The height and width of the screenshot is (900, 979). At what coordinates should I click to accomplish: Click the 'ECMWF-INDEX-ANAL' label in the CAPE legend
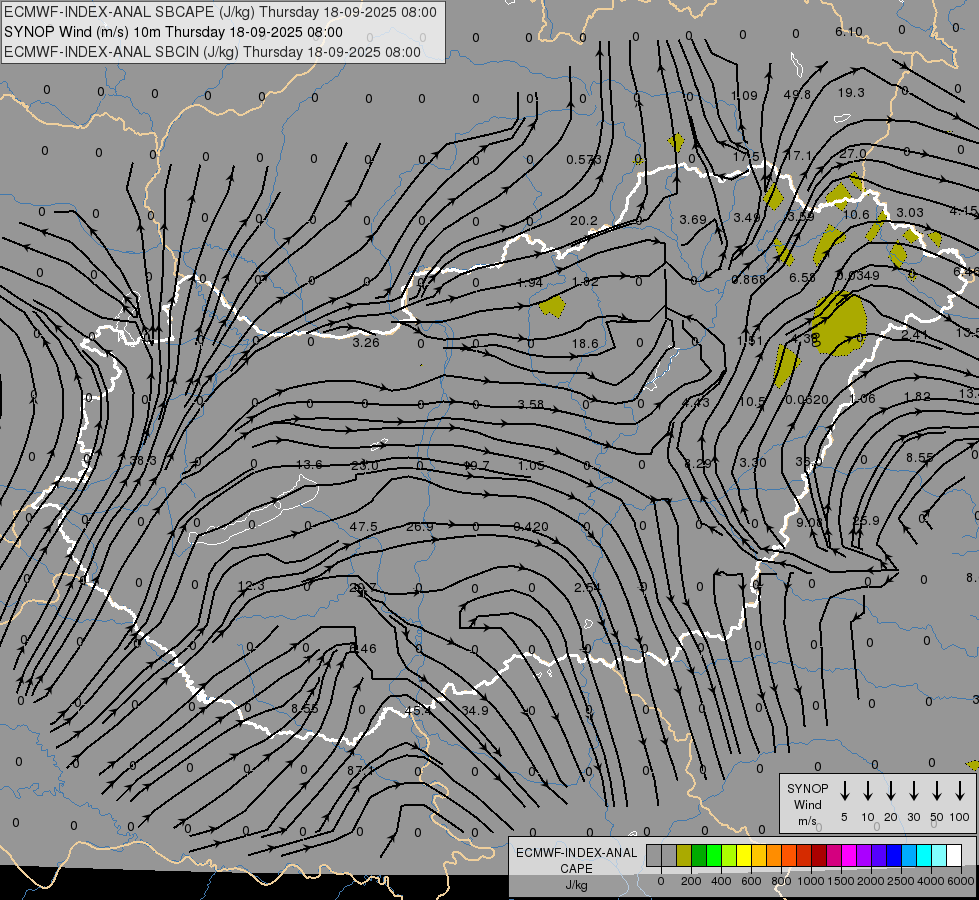click(576, 853)
